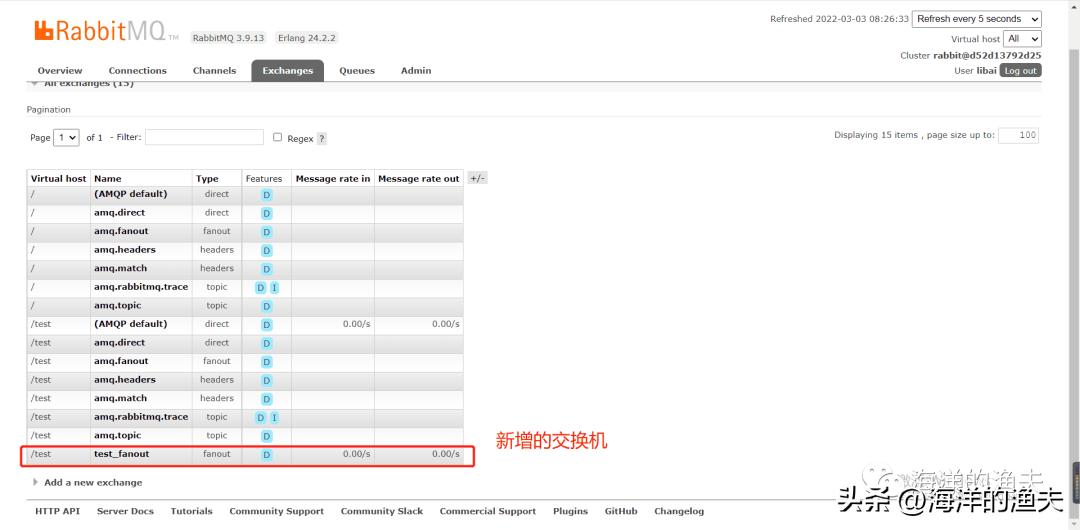Viewport: 1080px width, 530px height.
Task: Open amq.fanout in the / vhost
Action: [x=121, y=231]
